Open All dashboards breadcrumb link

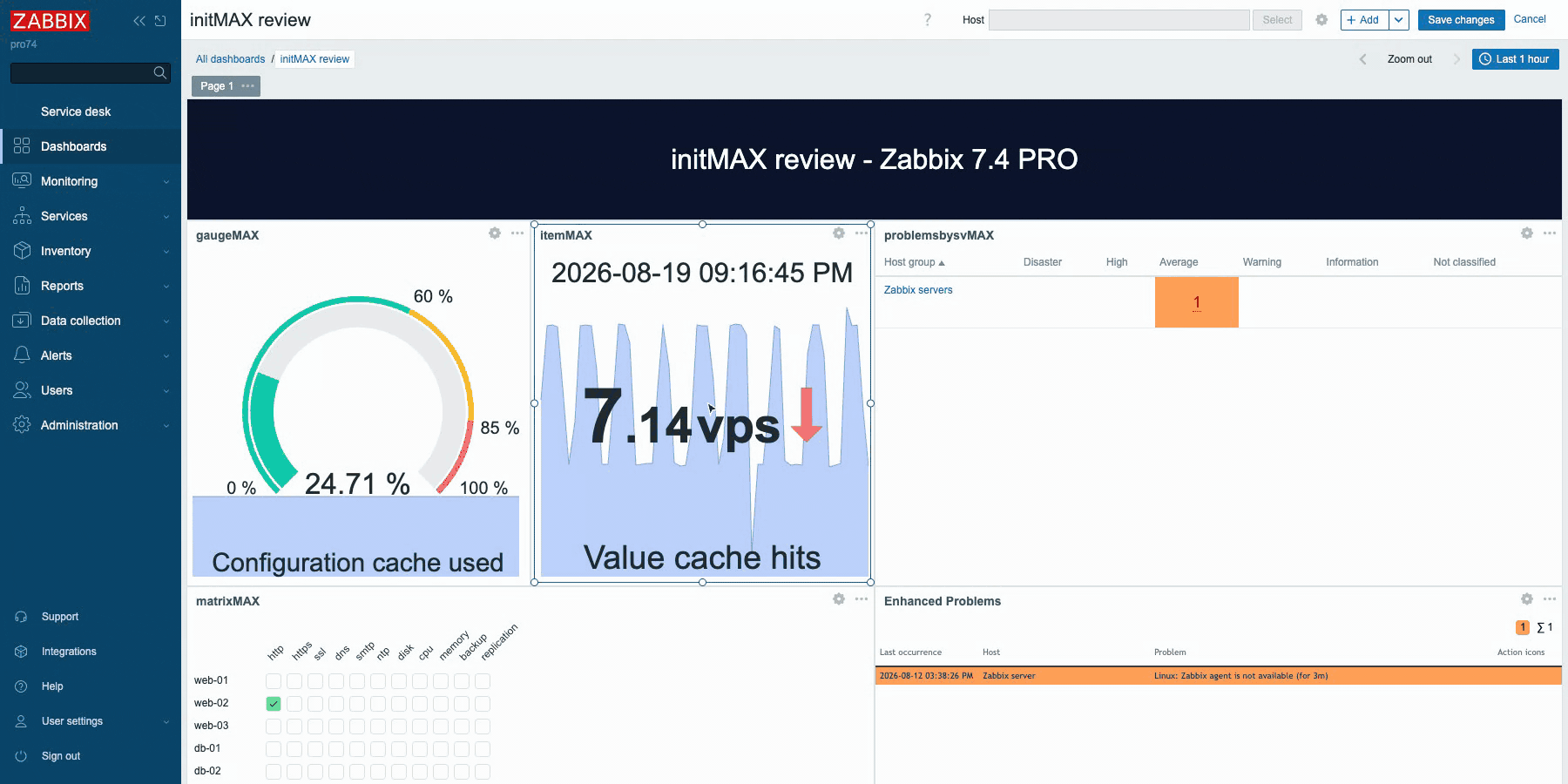click(x=230, y=59)
